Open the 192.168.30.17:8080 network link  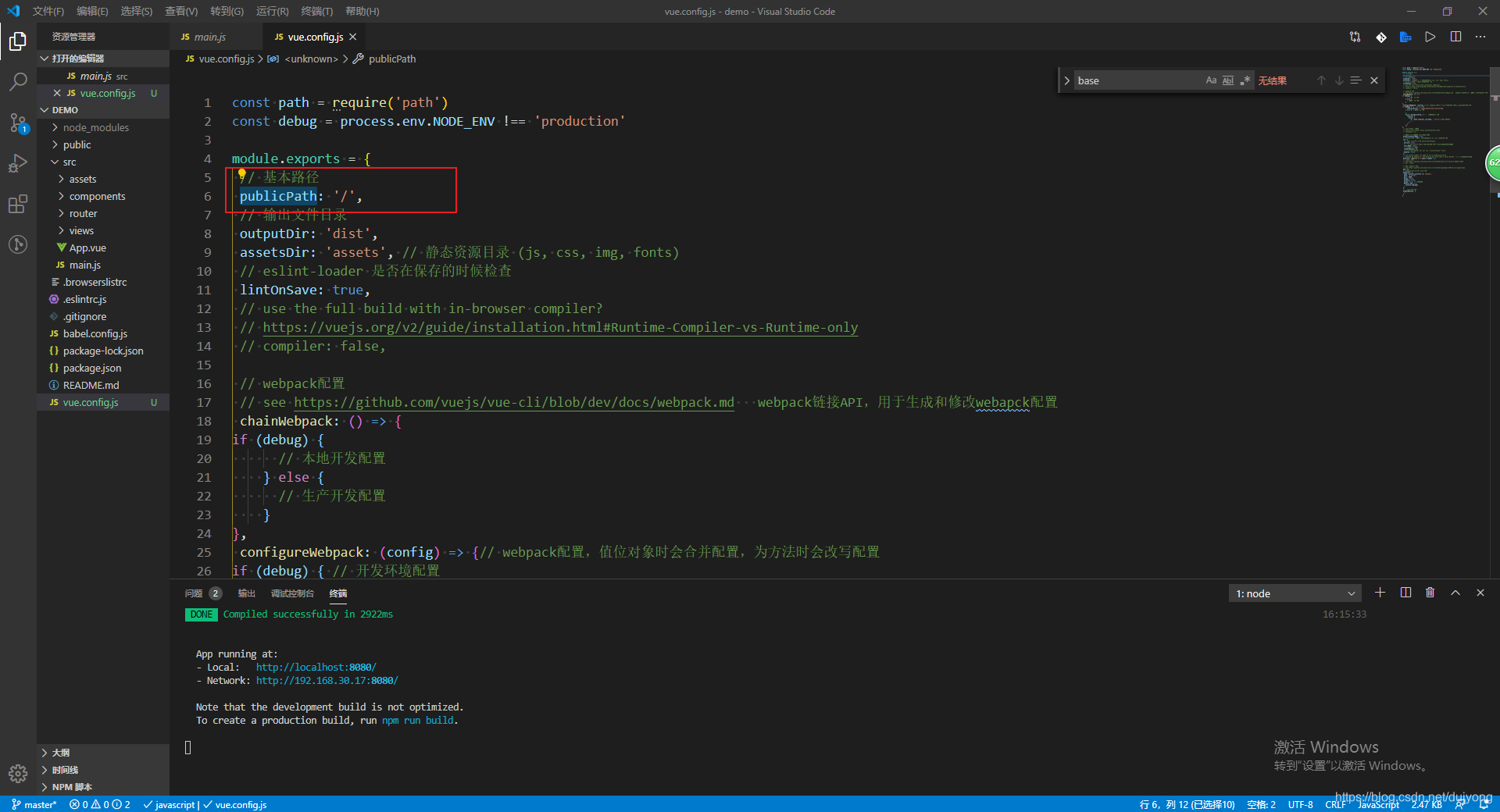point(327,681)
